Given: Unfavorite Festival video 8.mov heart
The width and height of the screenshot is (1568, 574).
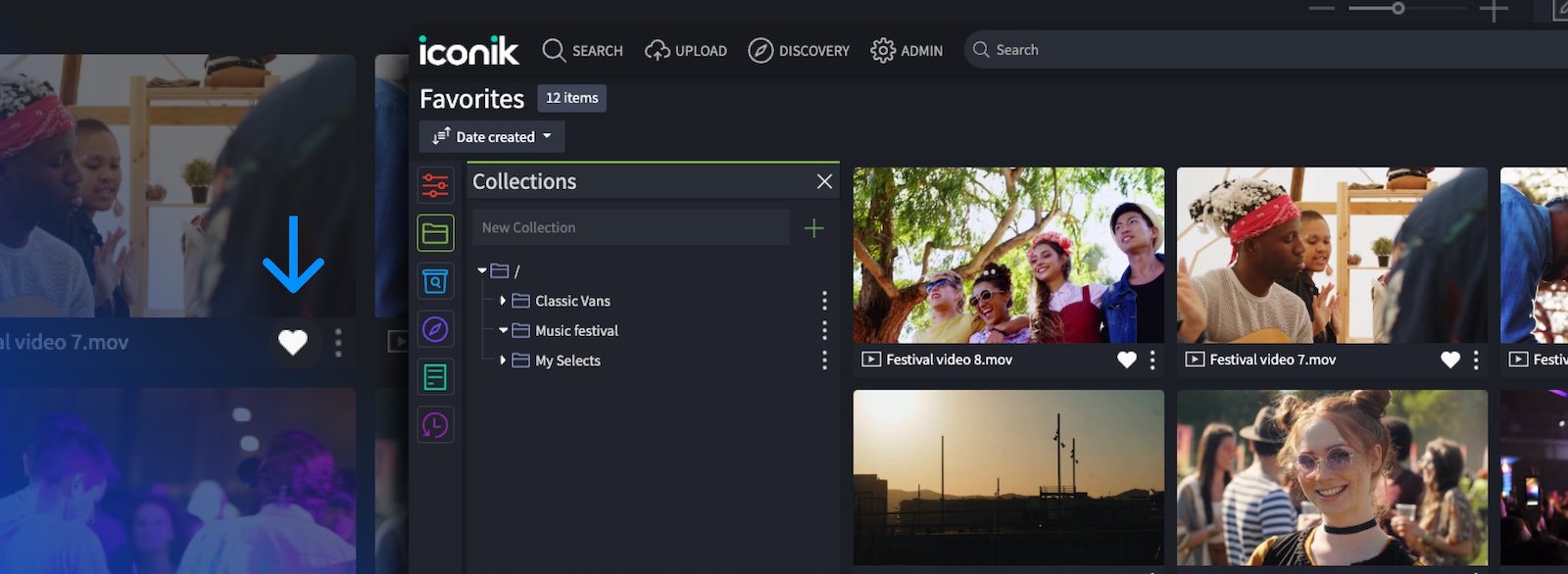Looking at the screenshot, I should click(1127, 359).
